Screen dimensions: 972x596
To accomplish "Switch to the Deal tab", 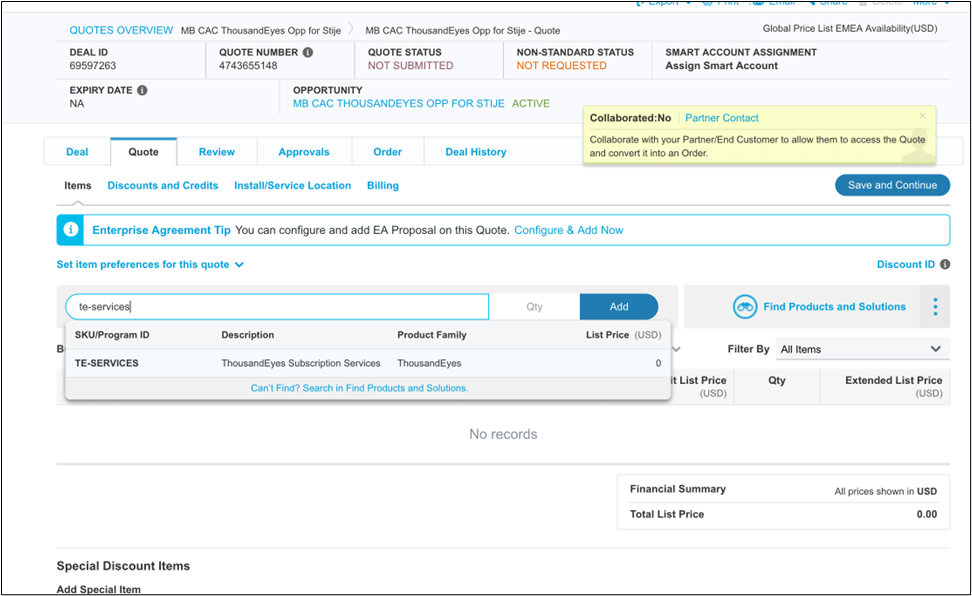I will point(77,152).
